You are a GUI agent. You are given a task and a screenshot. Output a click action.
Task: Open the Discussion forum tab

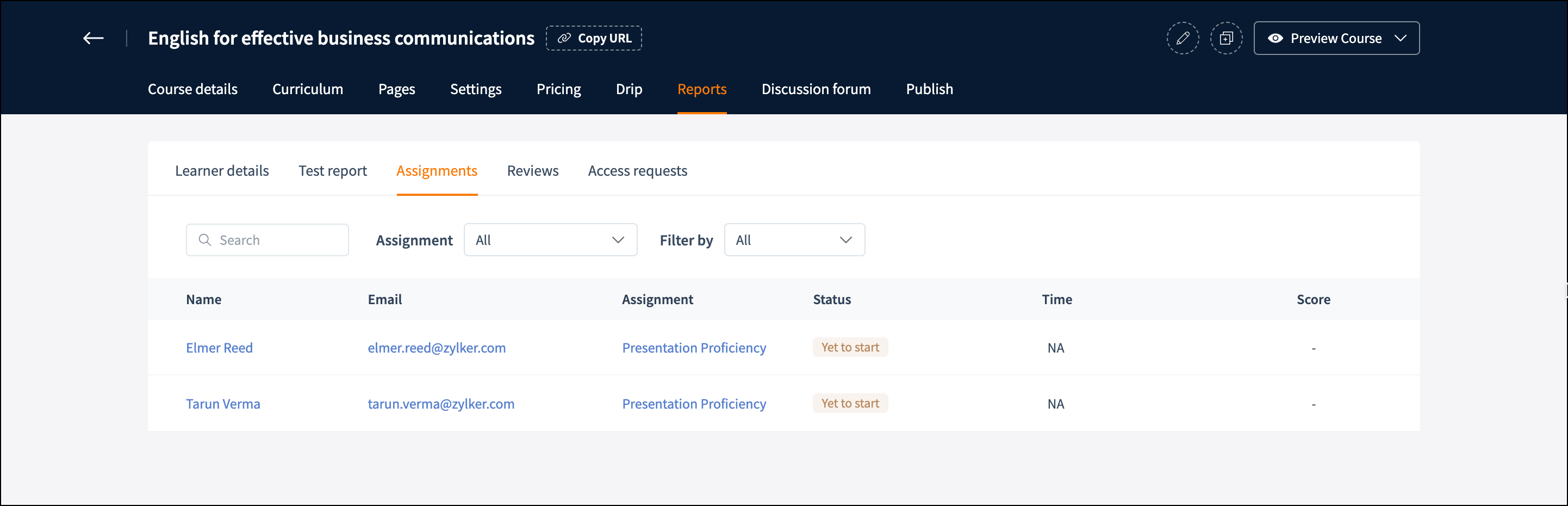[x=816, y=89]
